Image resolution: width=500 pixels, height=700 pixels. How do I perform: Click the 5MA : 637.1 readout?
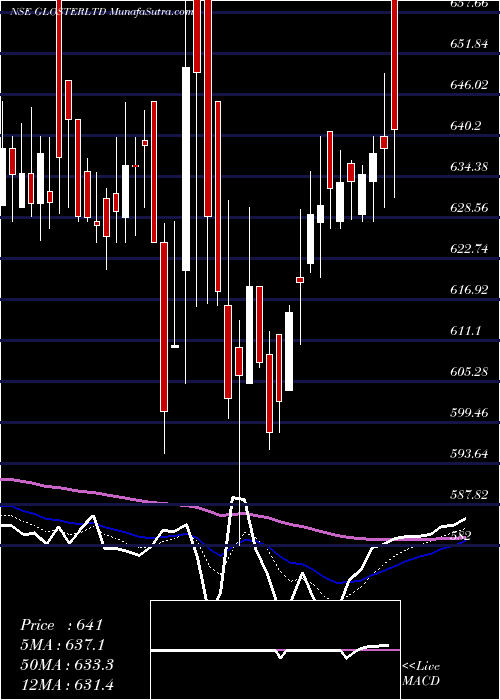(x=65, y=645)
